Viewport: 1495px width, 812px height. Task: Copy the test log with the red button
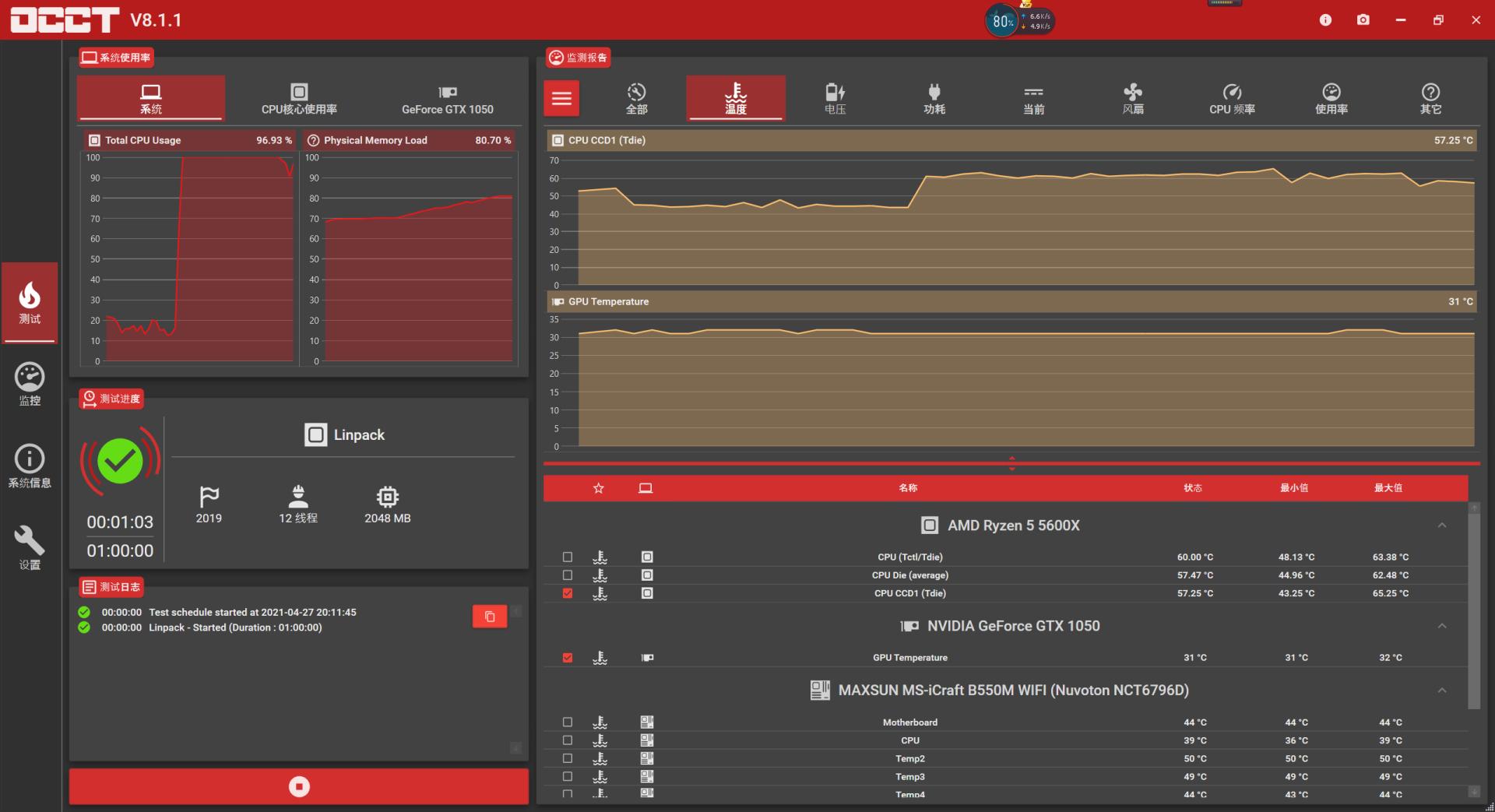pos(489,617)
